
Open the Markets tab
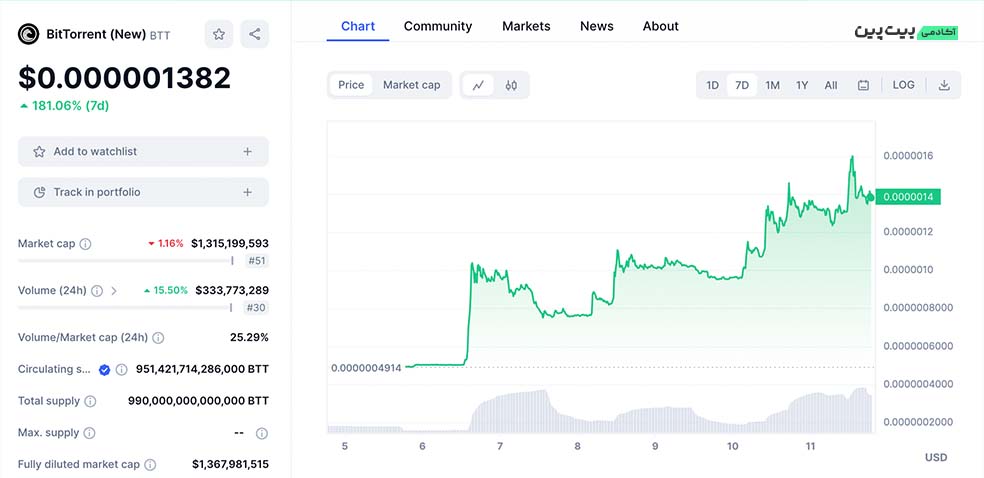point(526,26)
